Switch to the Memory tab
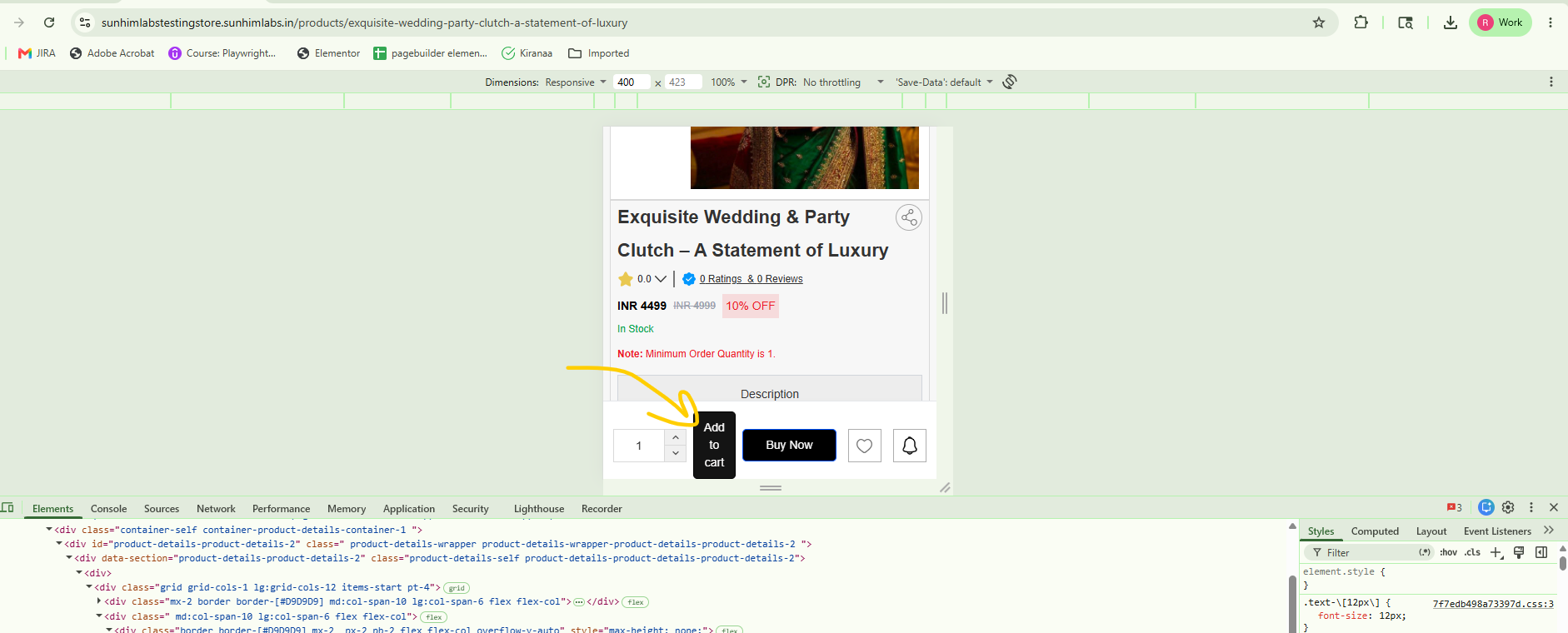This screenshot has width=1568, height=633. pyautogui.click(x=347, y=508)
